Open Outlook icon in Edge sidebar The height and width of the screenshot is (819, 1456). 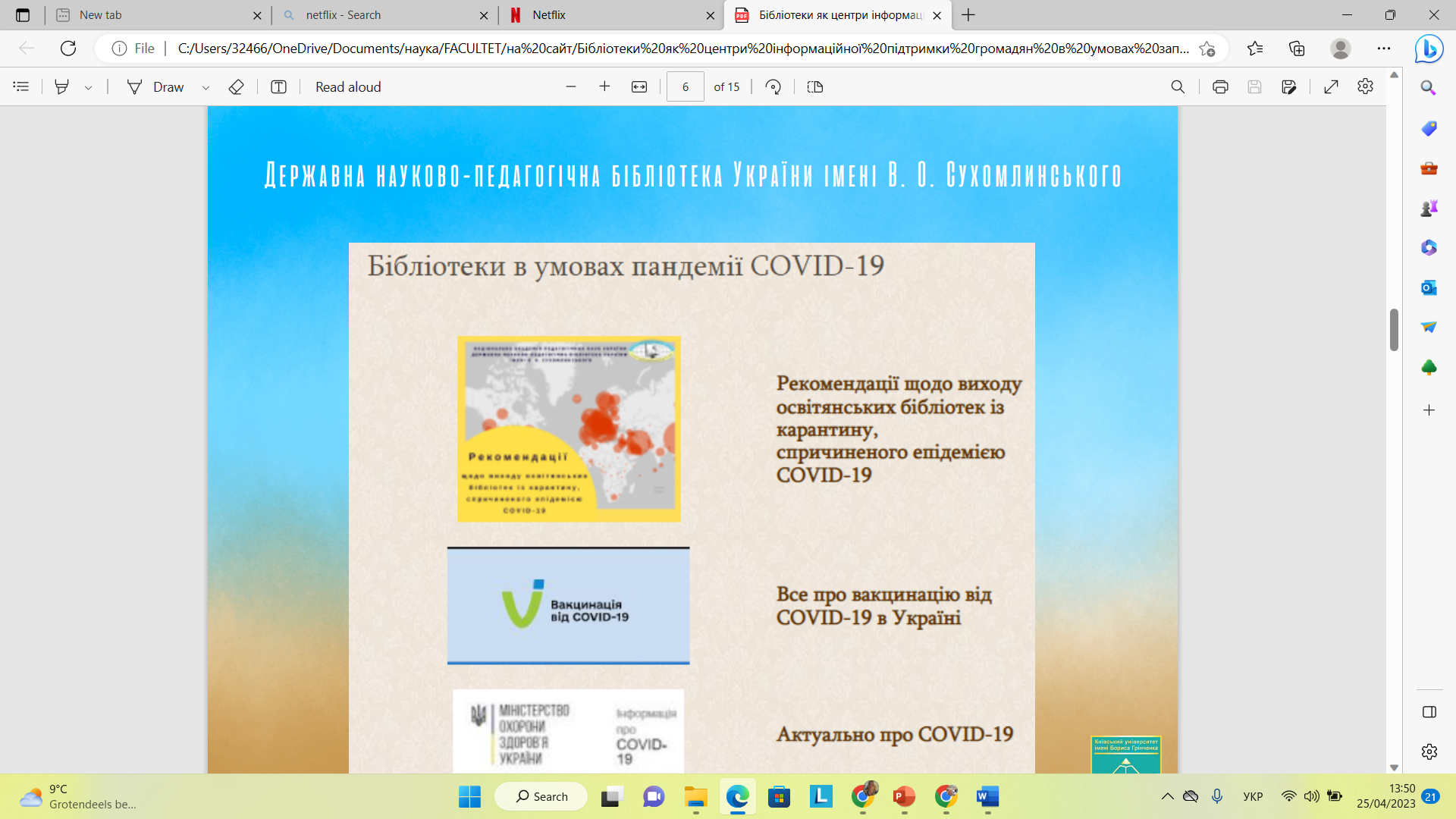point(1429,288)
